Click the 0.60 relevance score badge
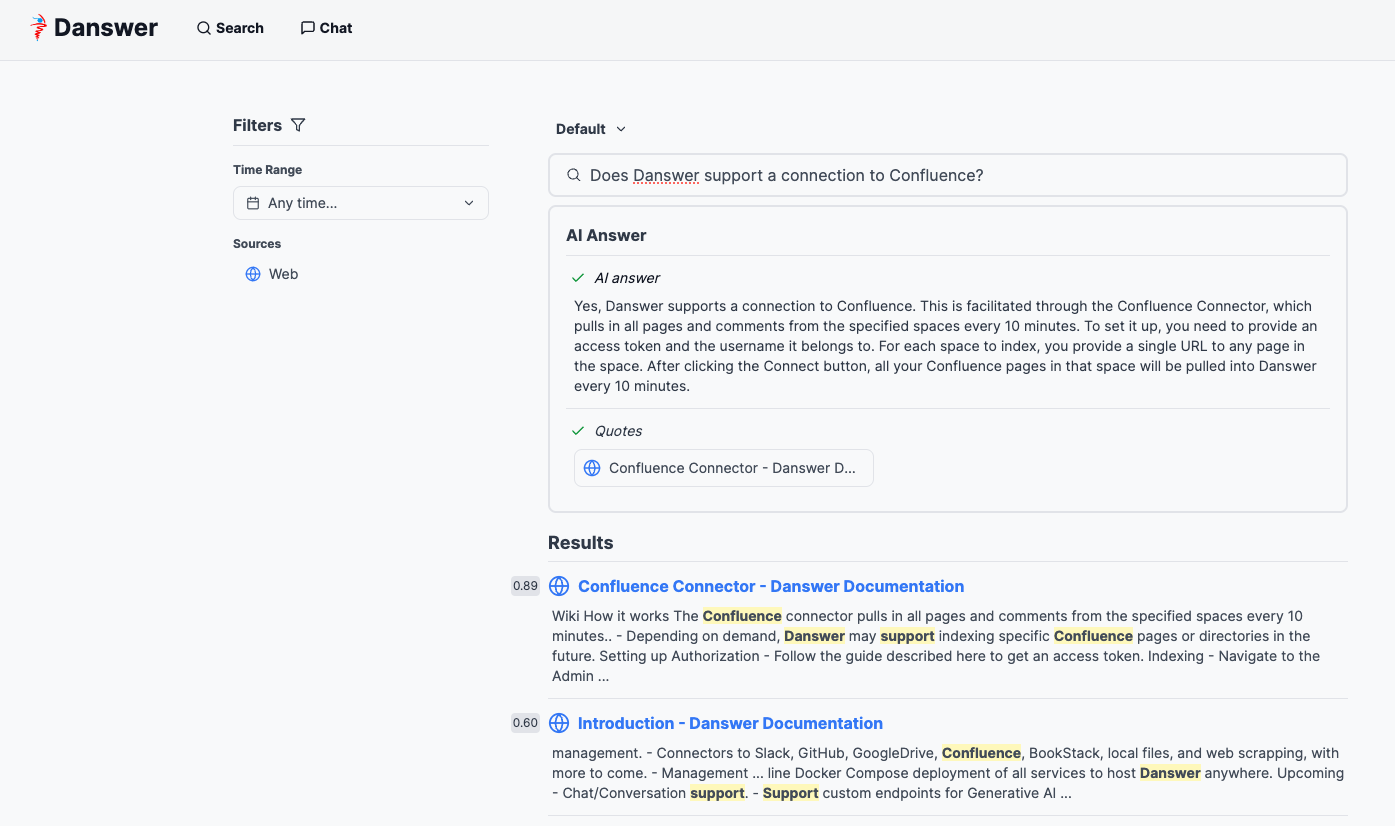This screenshot has width=1395, height=826. (x=525, y=723)
